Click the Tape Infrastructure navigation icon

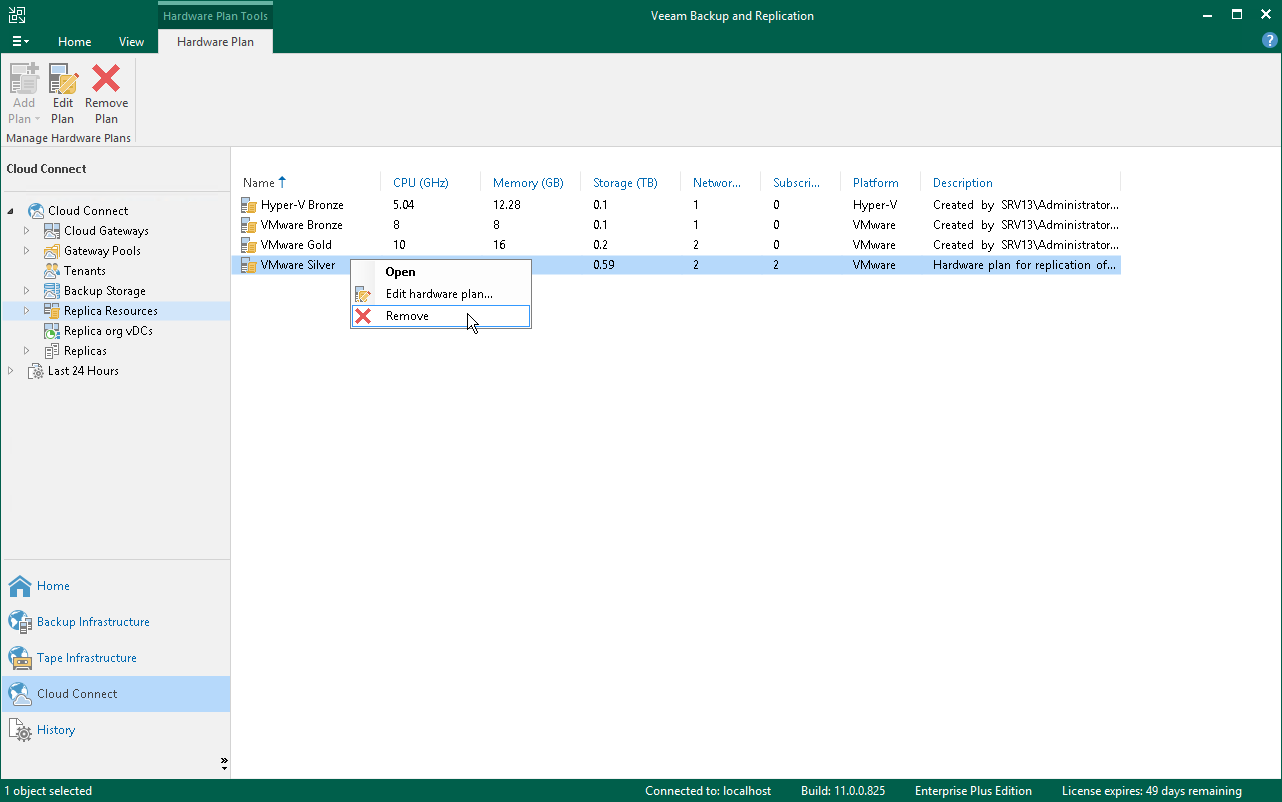coord(20,658)
